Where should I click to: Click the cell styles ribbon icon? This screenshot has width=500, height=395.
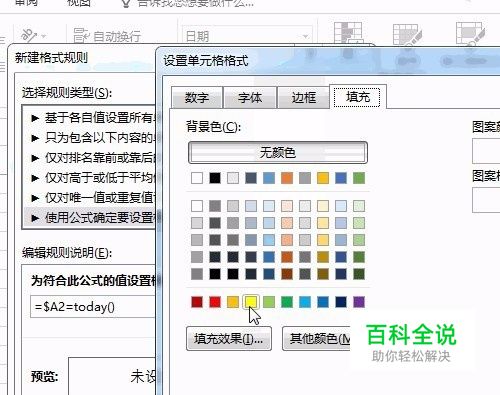click(471, 33)
